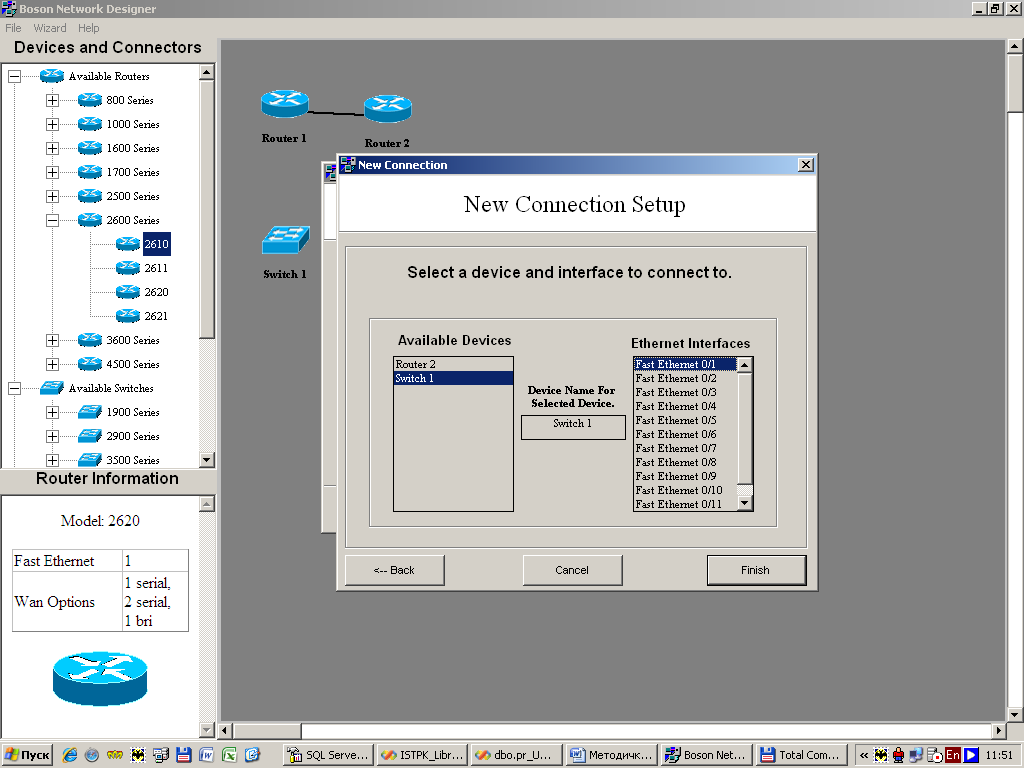
Task: Click scroll up arrow of Ethernet Interfaces list
Action: click(x=744, y=364)
